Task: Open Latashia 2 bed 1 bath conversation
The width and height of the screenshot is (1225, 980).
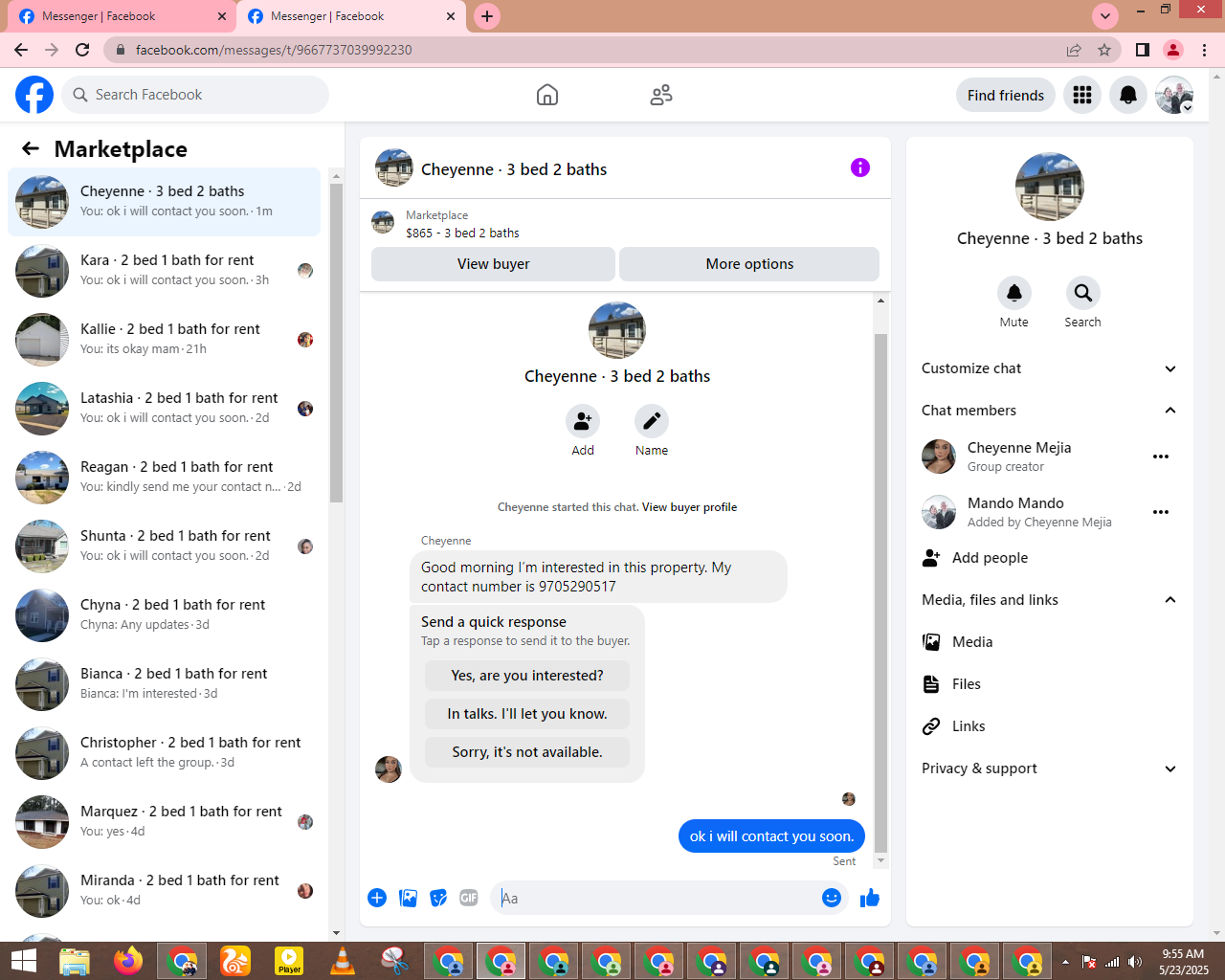Action: (165, 409)
